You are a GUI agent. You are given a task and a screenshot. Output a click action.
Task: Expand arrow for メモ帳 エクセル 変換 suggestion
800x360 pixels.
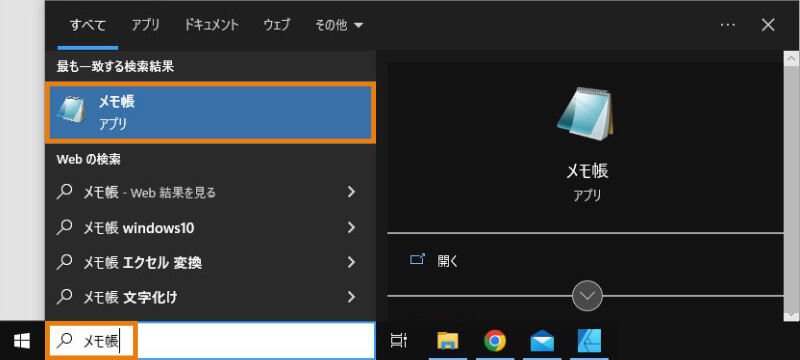point(351,262)
